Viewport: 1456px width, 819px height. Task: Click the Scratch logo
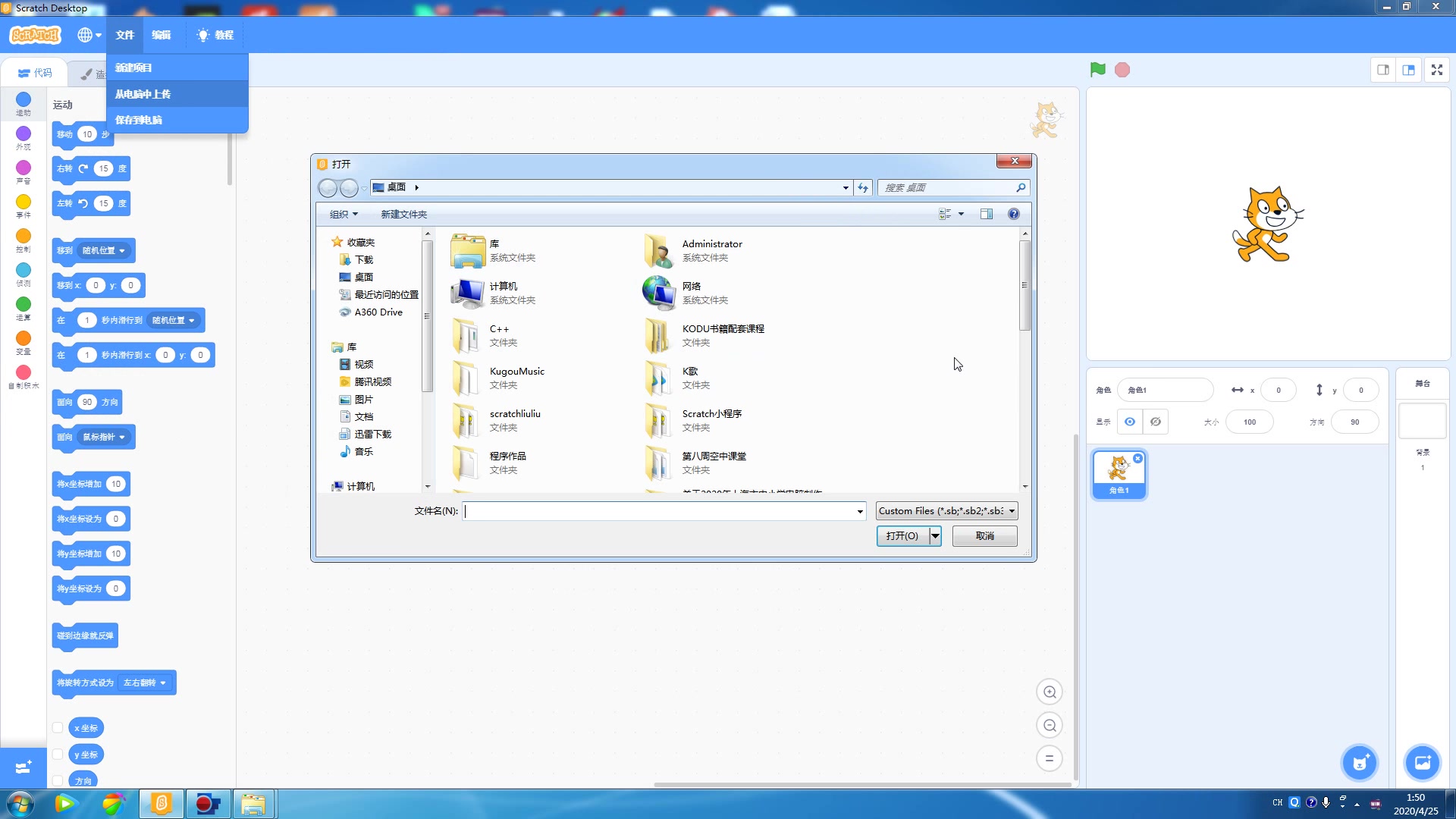pos(35,35)
